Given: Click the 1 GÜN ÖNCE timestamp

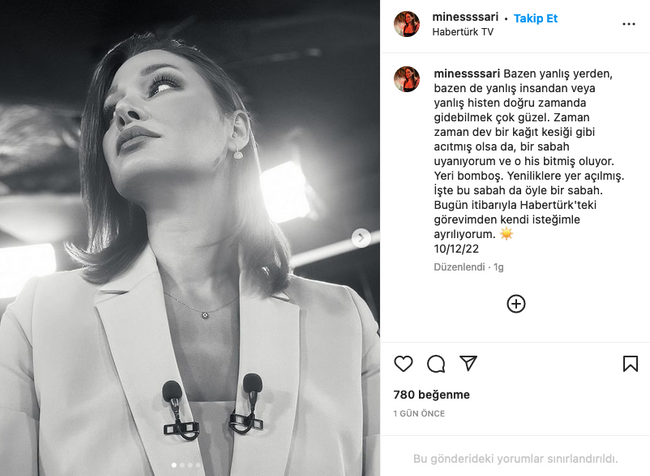Looking at the screenshot, I should point(420,413).
